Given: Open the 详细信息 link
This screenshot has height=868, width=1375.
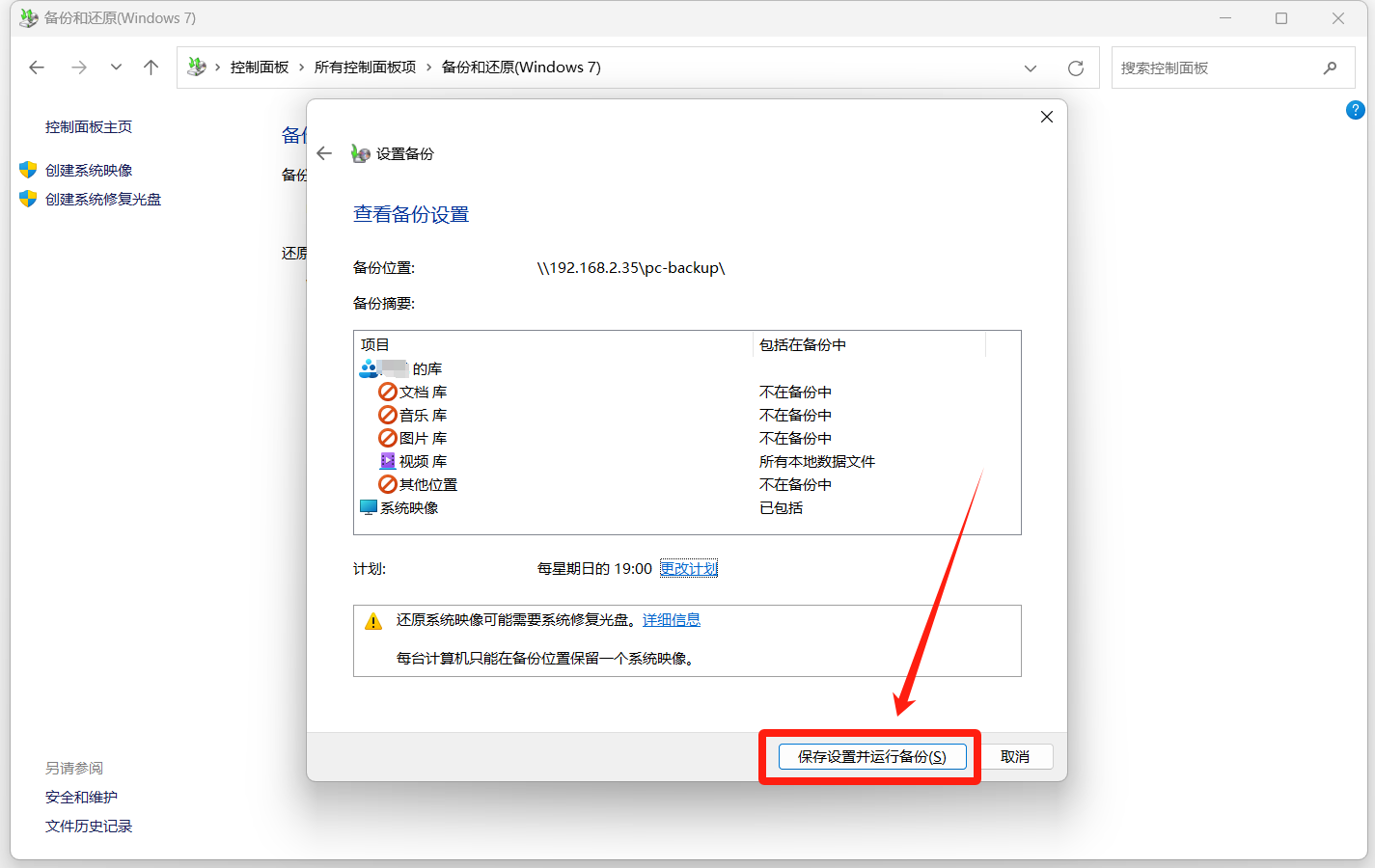Looking at the screenshot, I should click(x=672, y=620).
